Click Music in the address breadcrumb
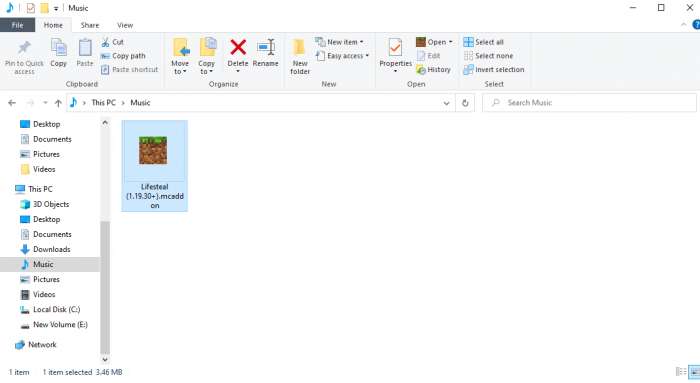Screen dimensions: 700x383 [140, 103]
